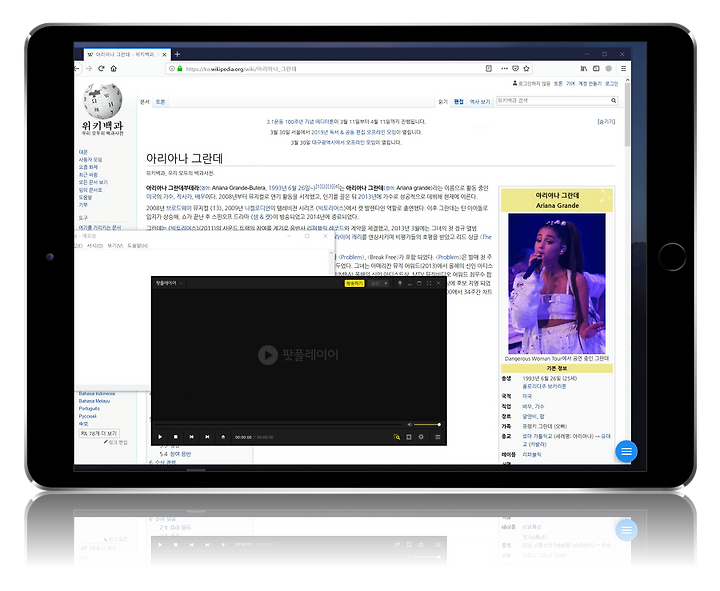
Task: Open the Bahasa Melayu language link
Action: click(x=94, y=401)
